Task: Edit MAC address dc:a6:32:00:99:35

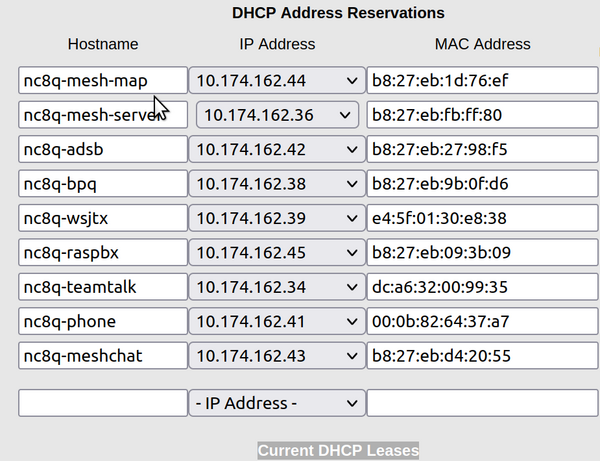Action: tap(483, 287)
